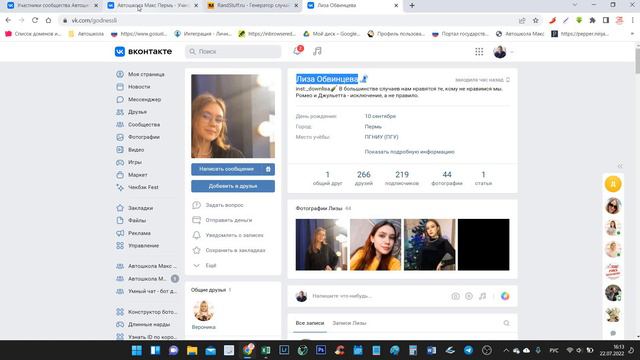Viewport: 640px width, 360px height.
Task: Open the 219 подписчиков counter
Action: pyautogui.click(x=402, y=178)
